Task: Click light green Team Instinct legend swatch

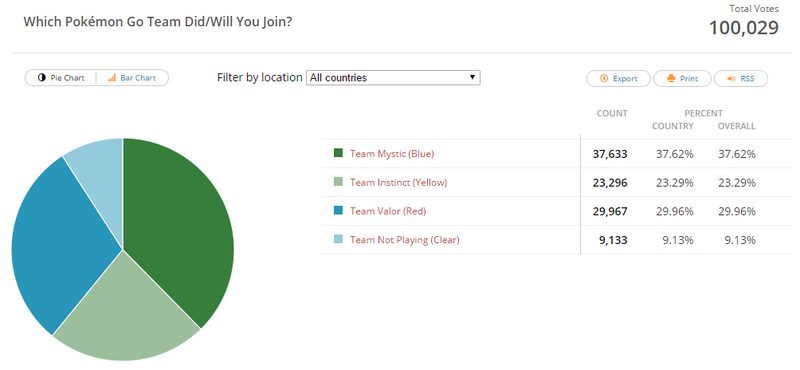Action: point(338,182)
